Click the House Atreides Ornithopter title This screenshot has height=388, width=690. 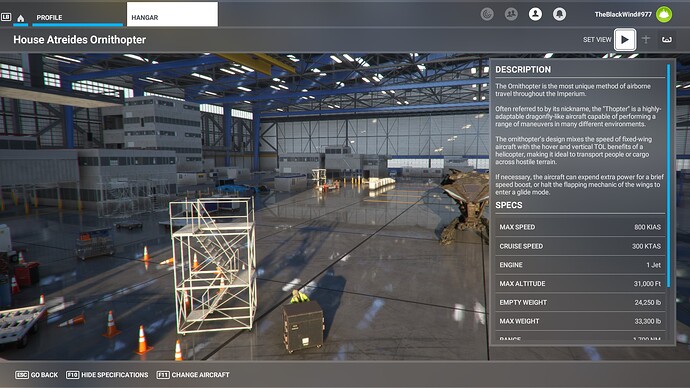[80, 40]
